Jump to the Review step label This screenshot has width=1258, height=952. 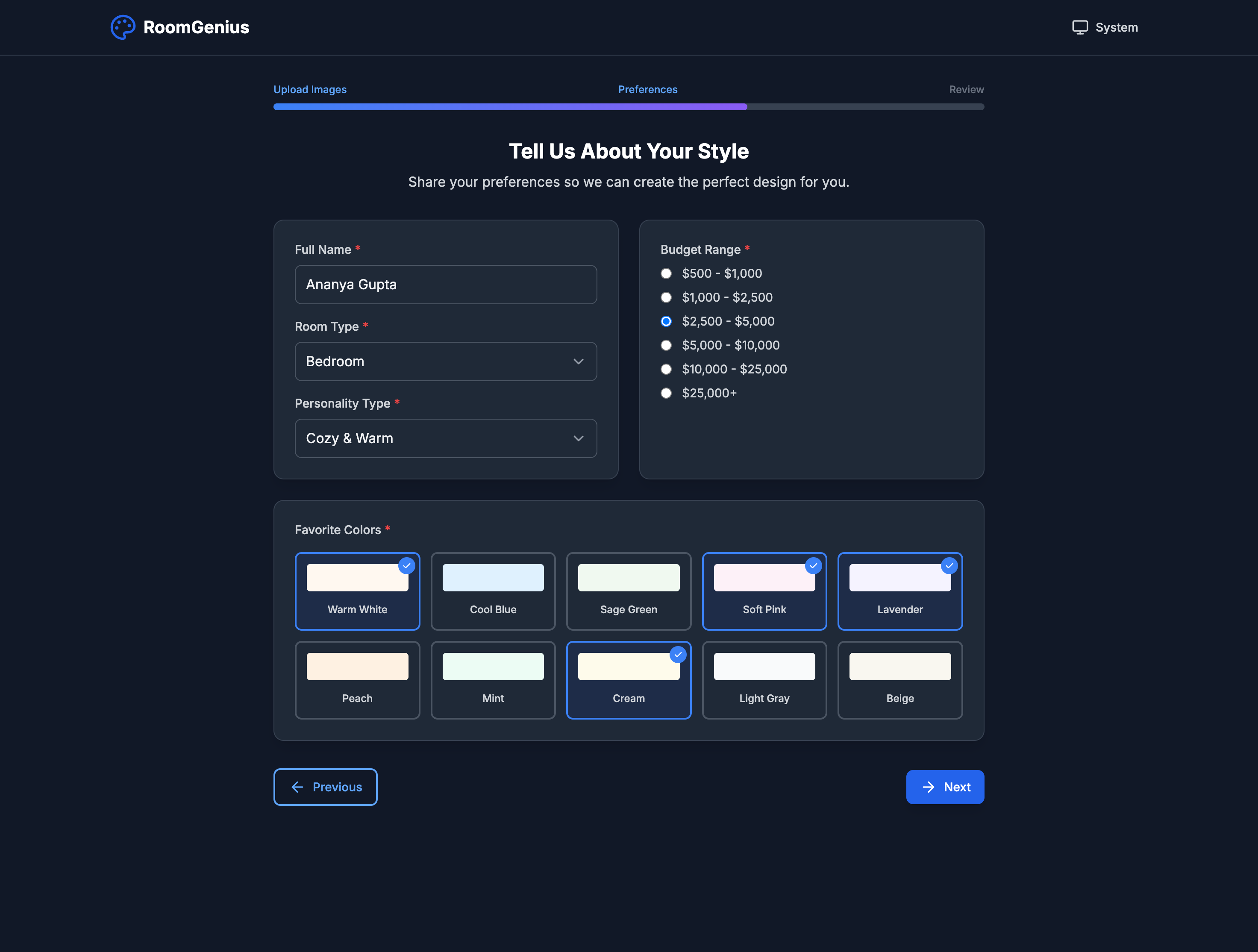[966, 89]
